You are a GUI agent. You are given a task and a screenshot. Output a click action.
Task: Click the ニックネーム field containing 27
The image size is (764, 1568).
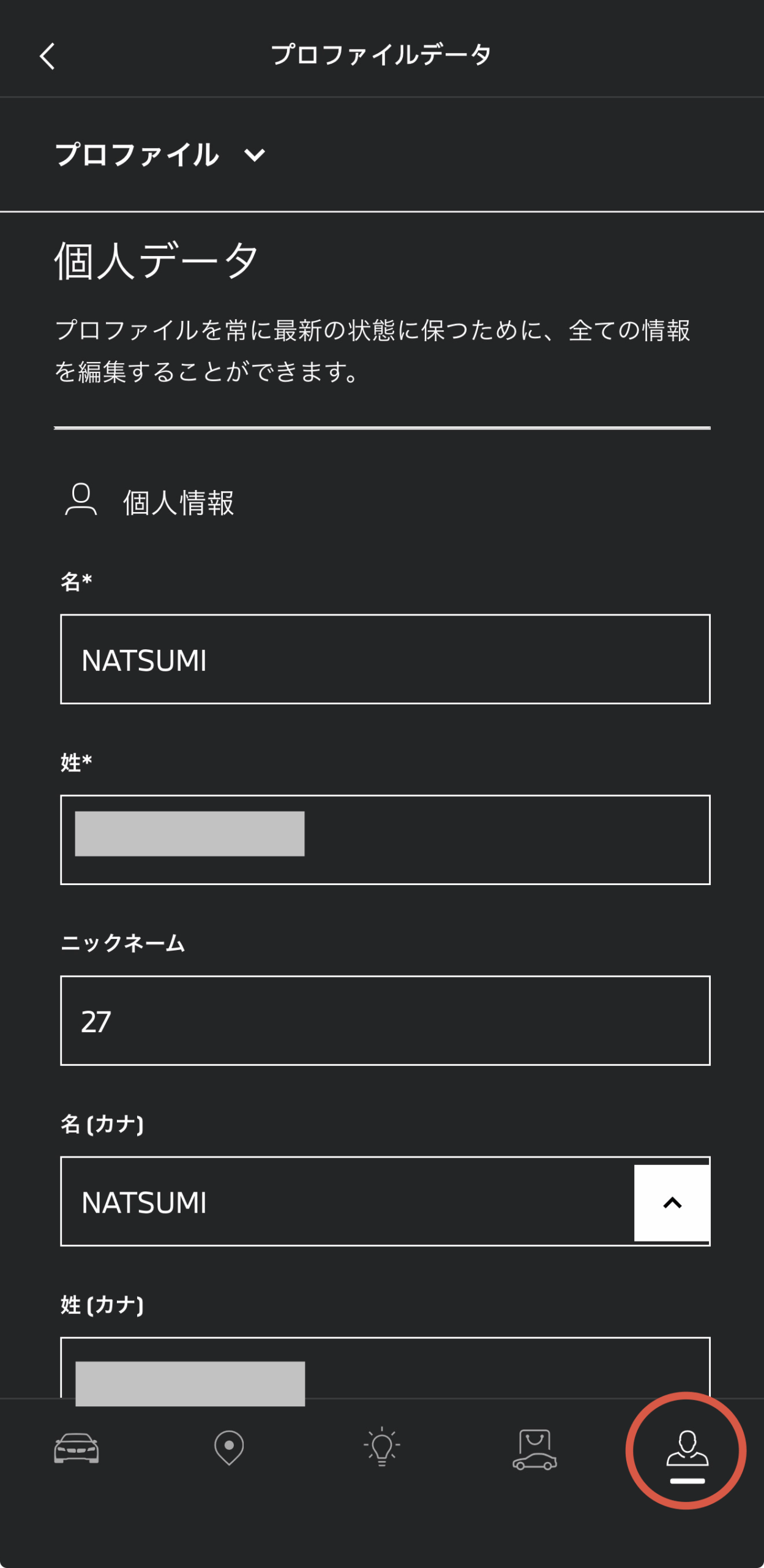coord(384,1020)
